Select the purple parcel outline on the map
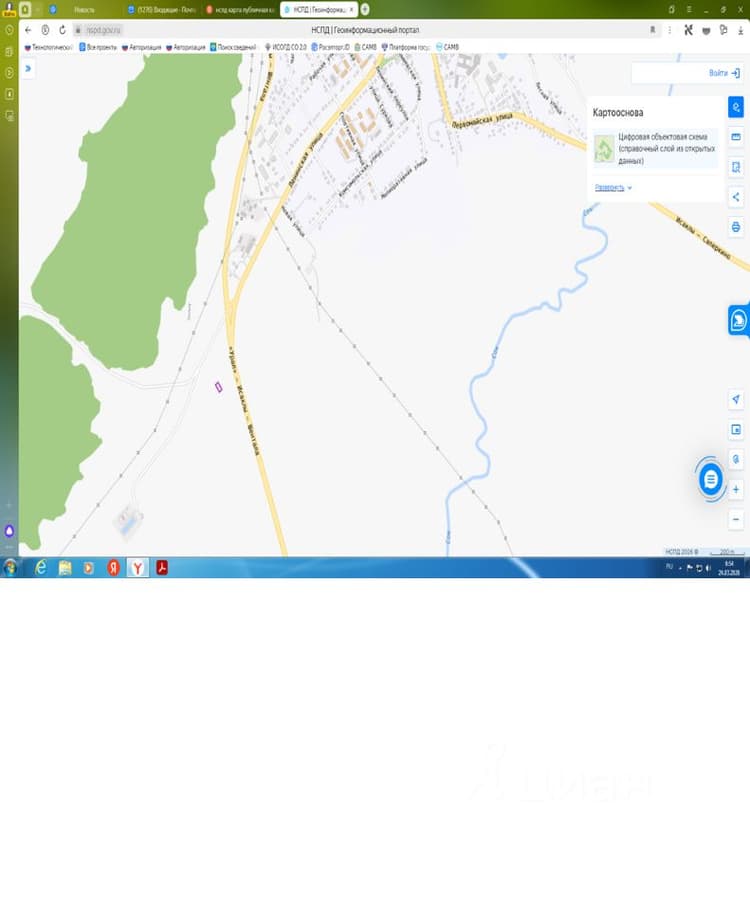The width and height of the screenshot is (750, 910). [218, 387]
